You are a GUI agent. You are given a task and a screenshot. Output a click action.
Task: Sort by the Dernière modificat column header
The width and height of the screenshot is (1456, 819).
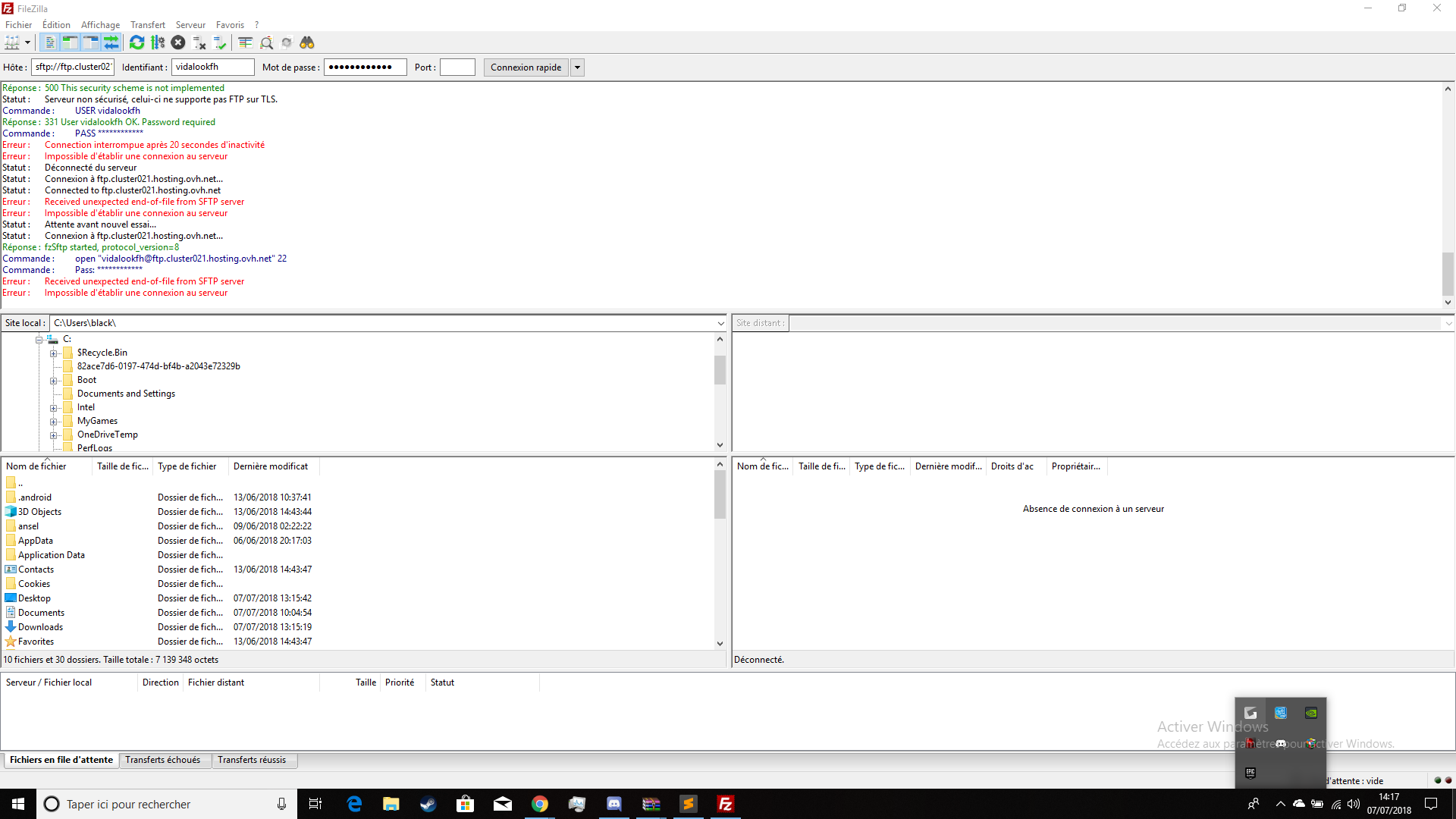[271, 466]
